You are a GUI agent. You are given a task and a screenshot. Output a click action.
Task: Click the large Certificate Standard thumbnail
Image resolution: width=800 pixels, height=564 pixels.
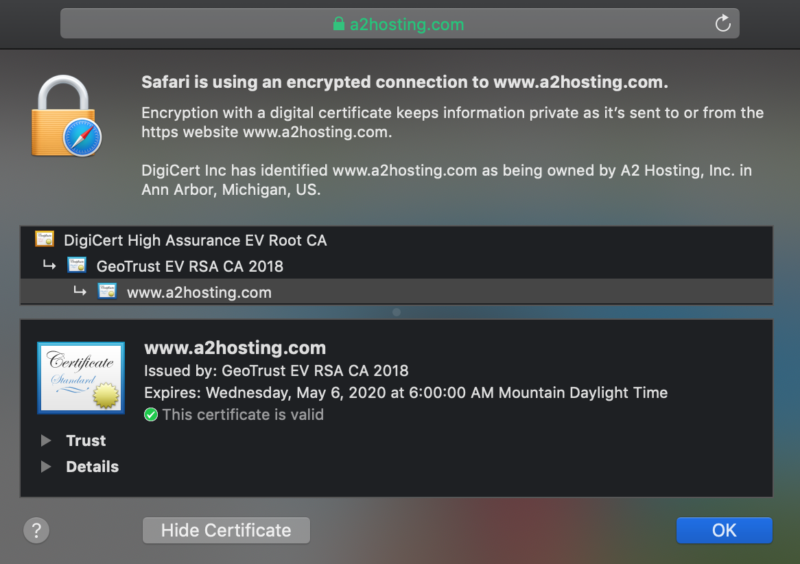81,377
